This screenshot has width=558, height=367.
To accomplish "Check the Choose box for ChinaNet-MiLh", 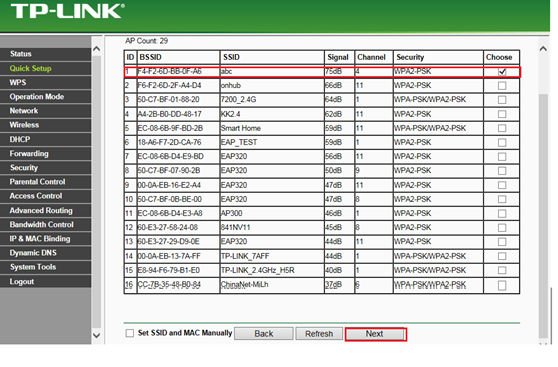I will click(x=502, y=285).
